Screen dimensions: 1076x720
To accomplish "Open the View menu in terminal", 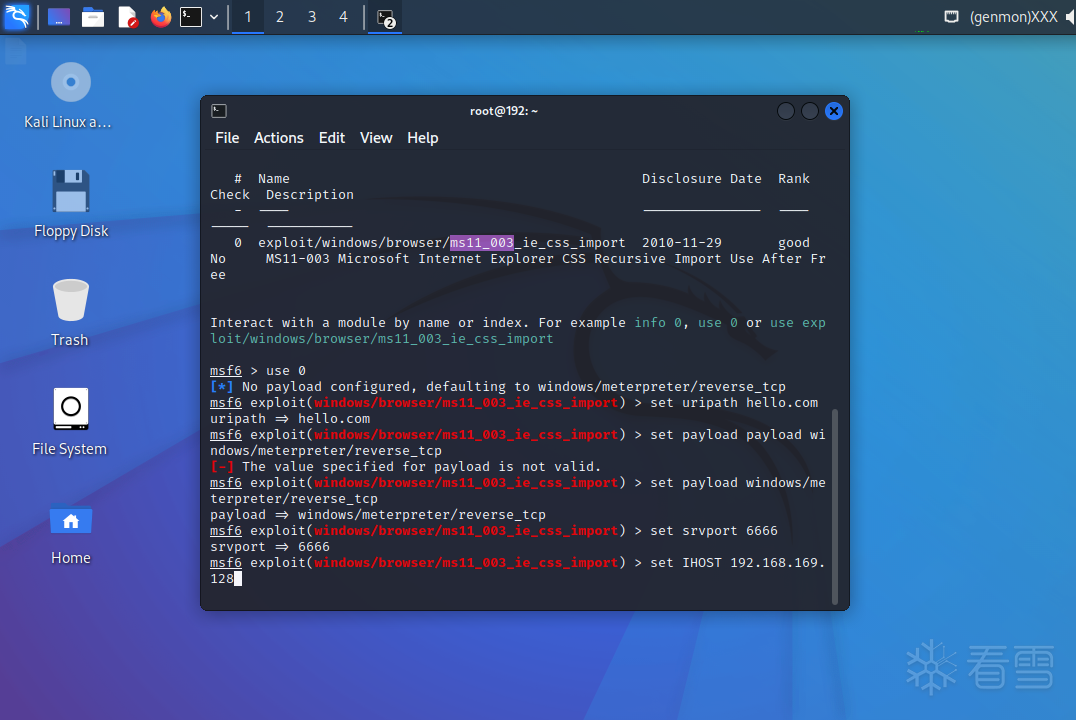I will coord(376,138).
